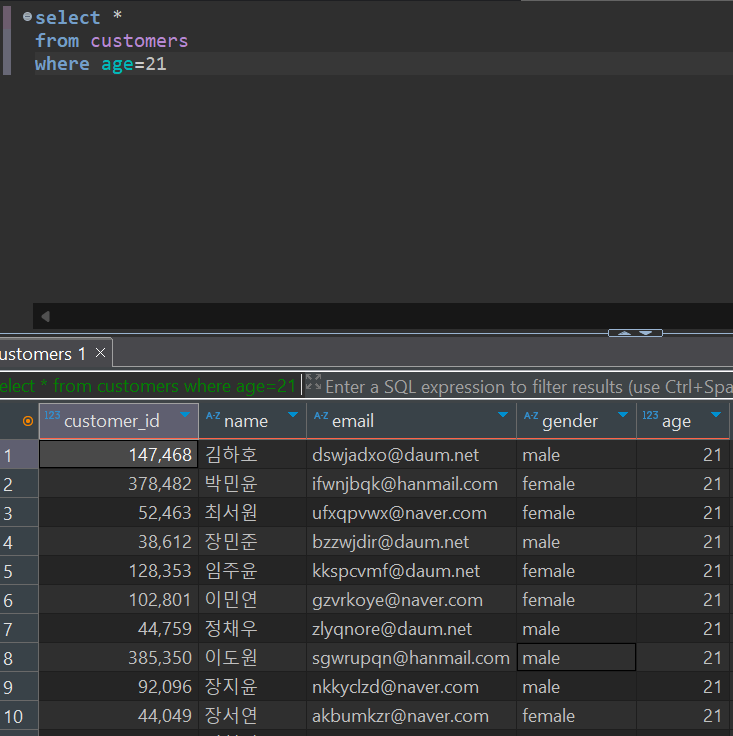Viewport: 733px width, 736px height.
Task: Select cell with customer_id 92,096
Action: [x=119, y=687]
